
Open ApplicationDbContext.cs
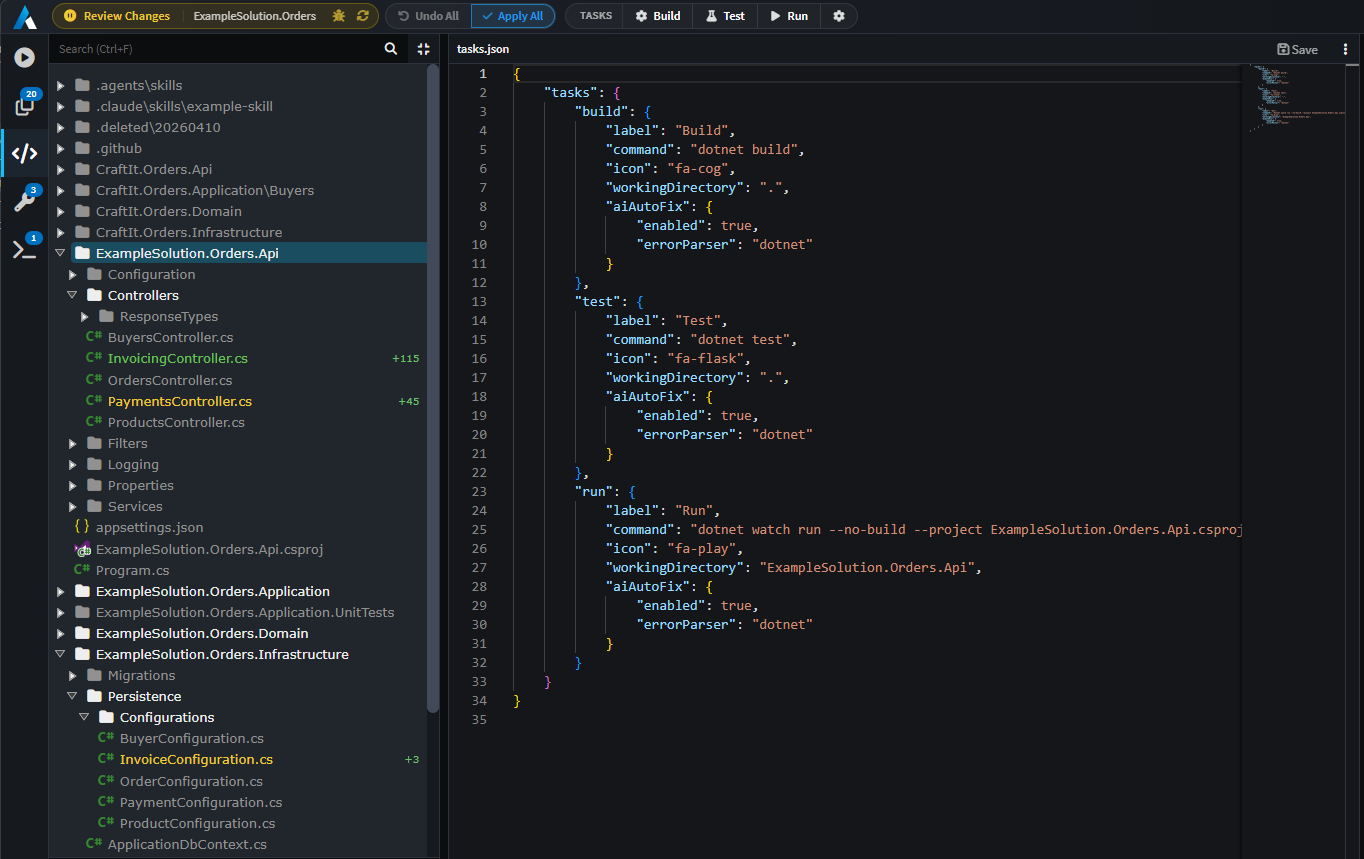(x=187, y=844)
